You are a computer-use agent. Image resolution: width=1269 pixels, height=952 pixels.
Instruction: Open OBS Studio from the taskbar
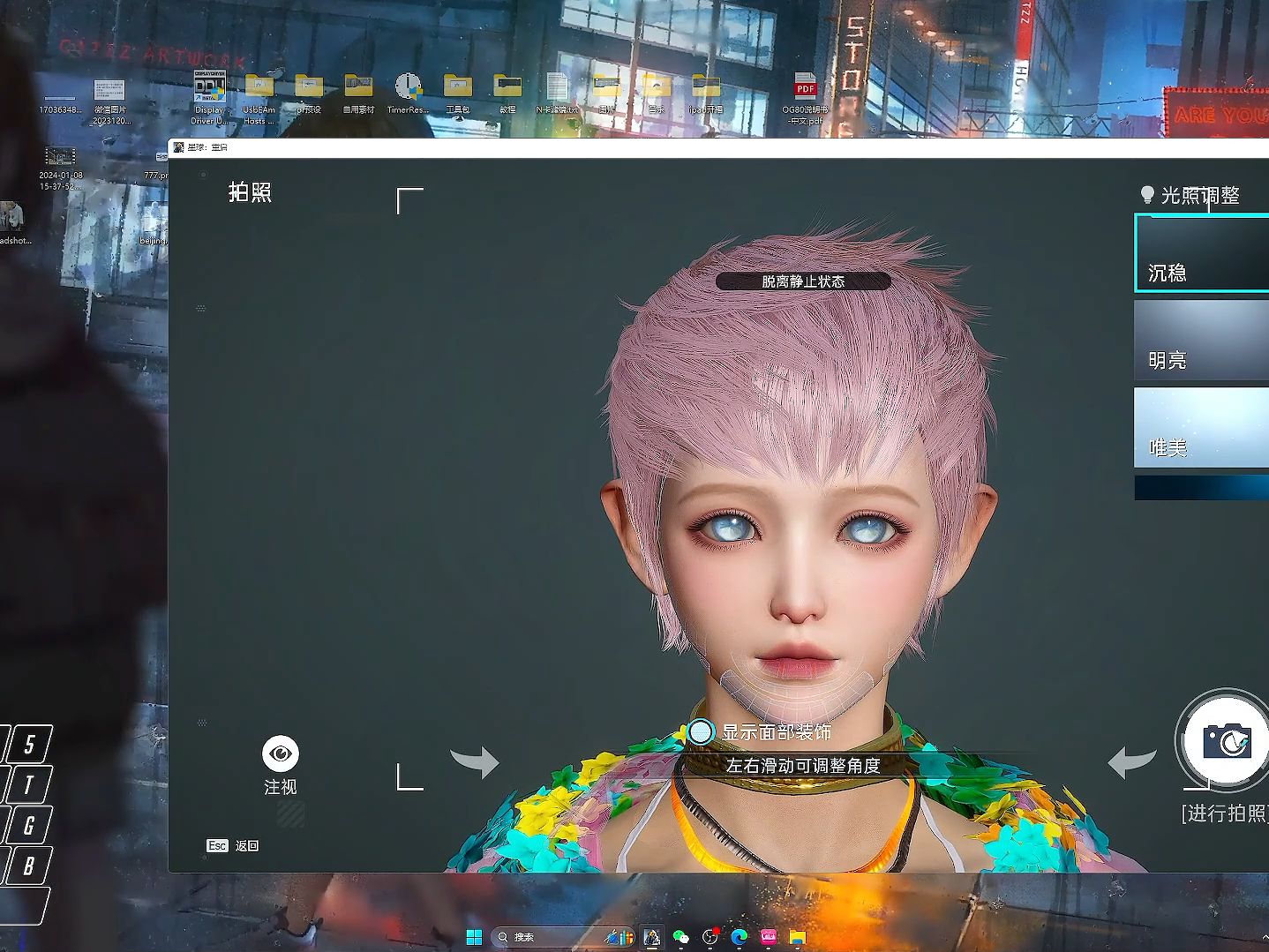coord(710,937)
